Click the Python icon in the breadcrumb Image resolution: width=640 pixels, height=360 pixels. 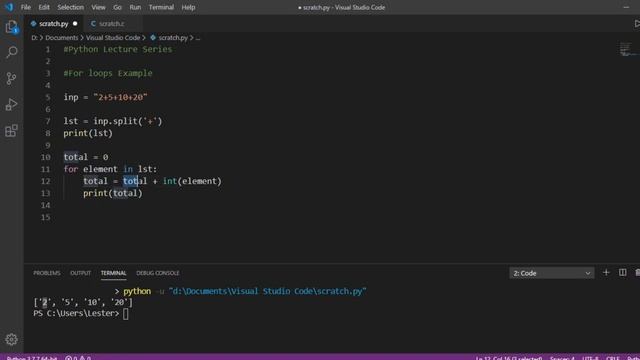click(x=153, y=38)
